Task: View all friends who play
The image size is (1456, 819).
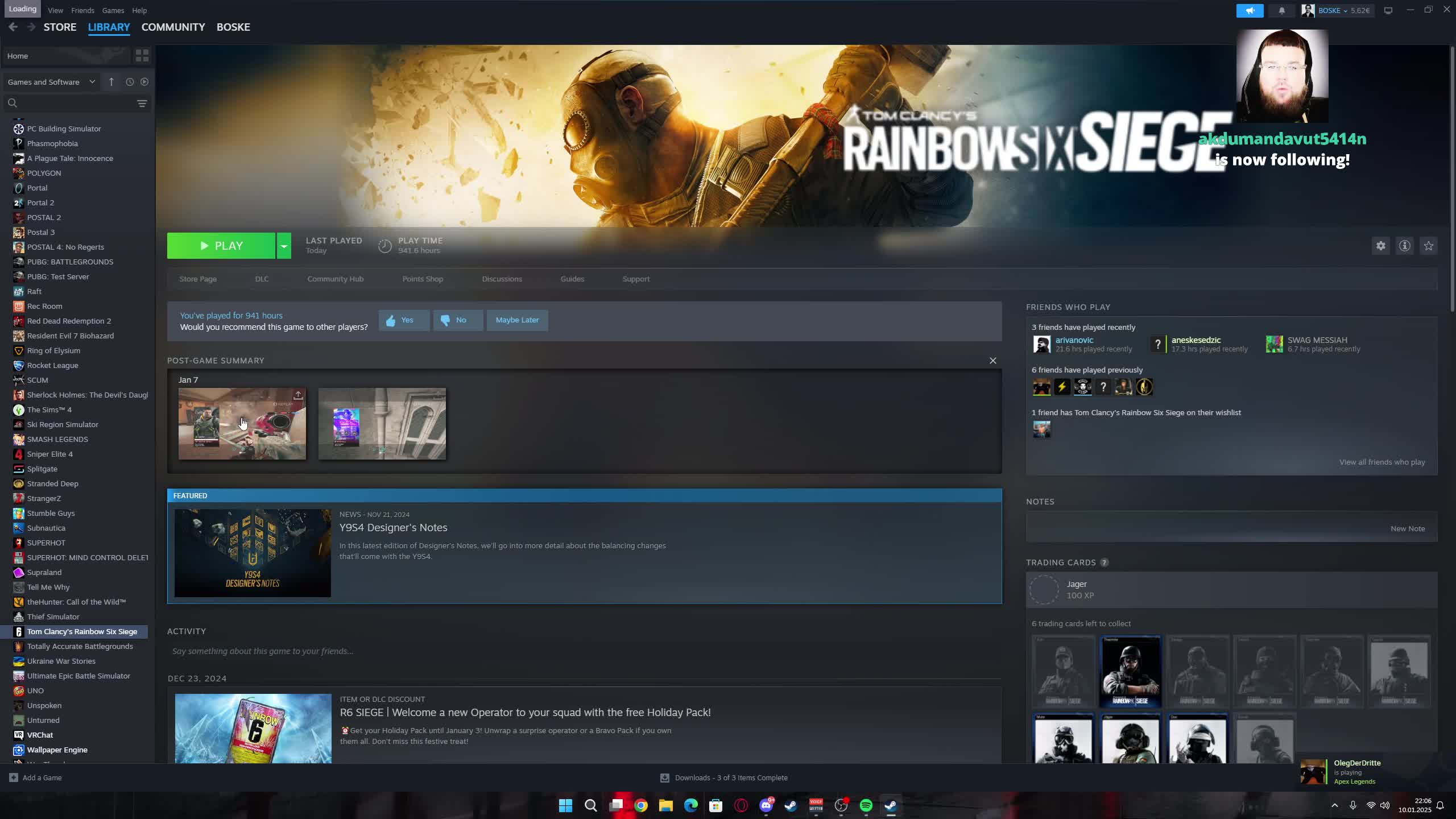Action: (x=1382, y=462)
